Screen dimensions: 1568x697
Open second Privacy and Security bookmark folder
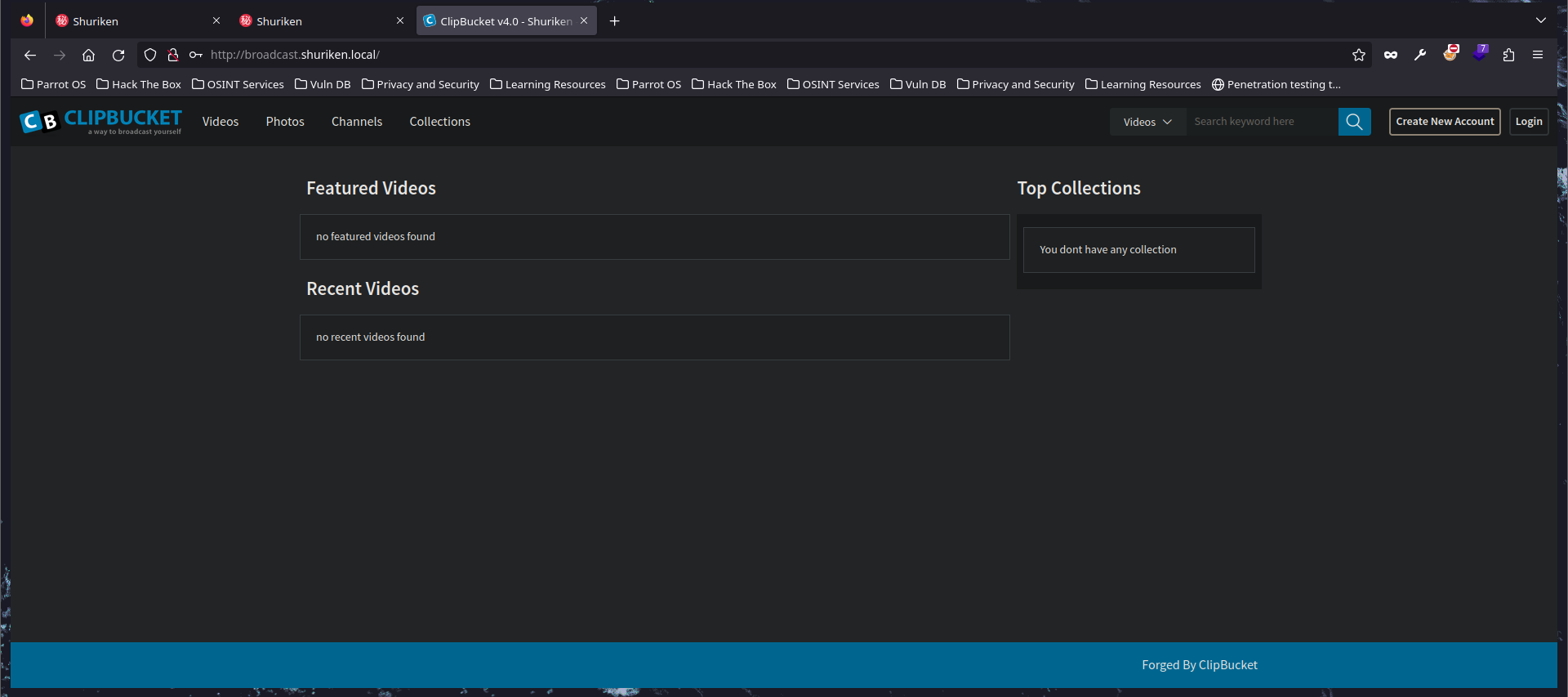1016,84
